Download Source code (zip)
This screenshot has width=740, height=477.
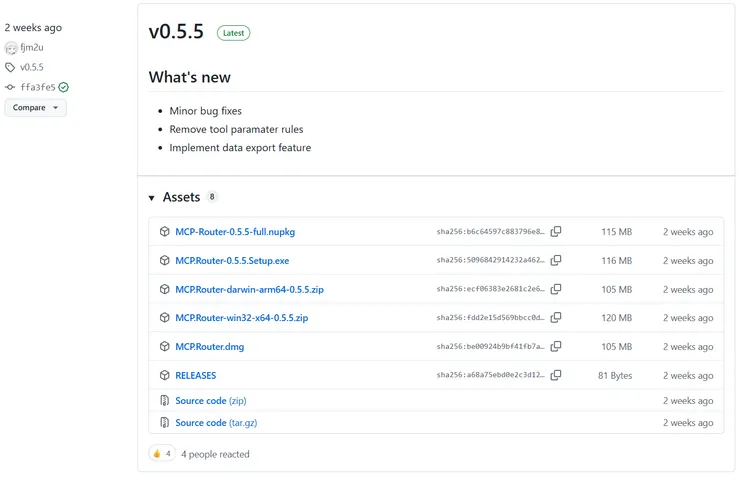[x=210, y=401]
